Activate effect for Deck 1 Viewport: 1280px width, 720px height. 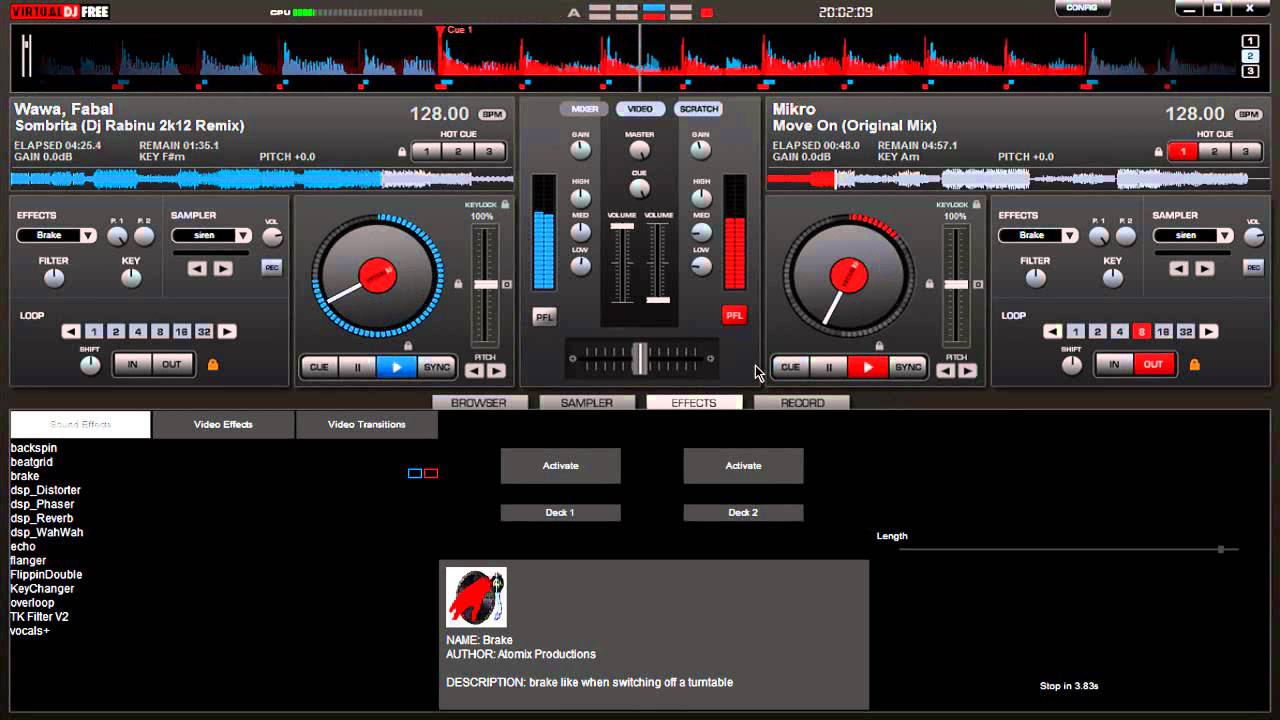click(560, 466)
